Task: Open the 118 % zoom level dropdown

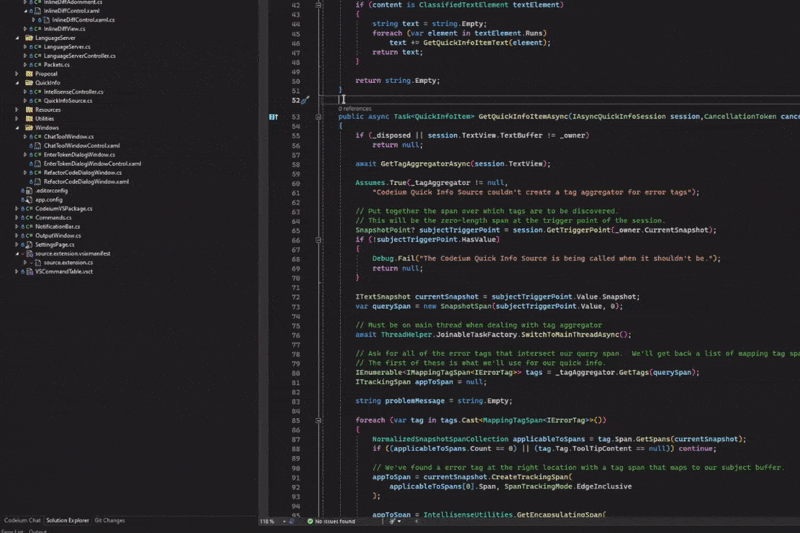Action: click(284, 521)
